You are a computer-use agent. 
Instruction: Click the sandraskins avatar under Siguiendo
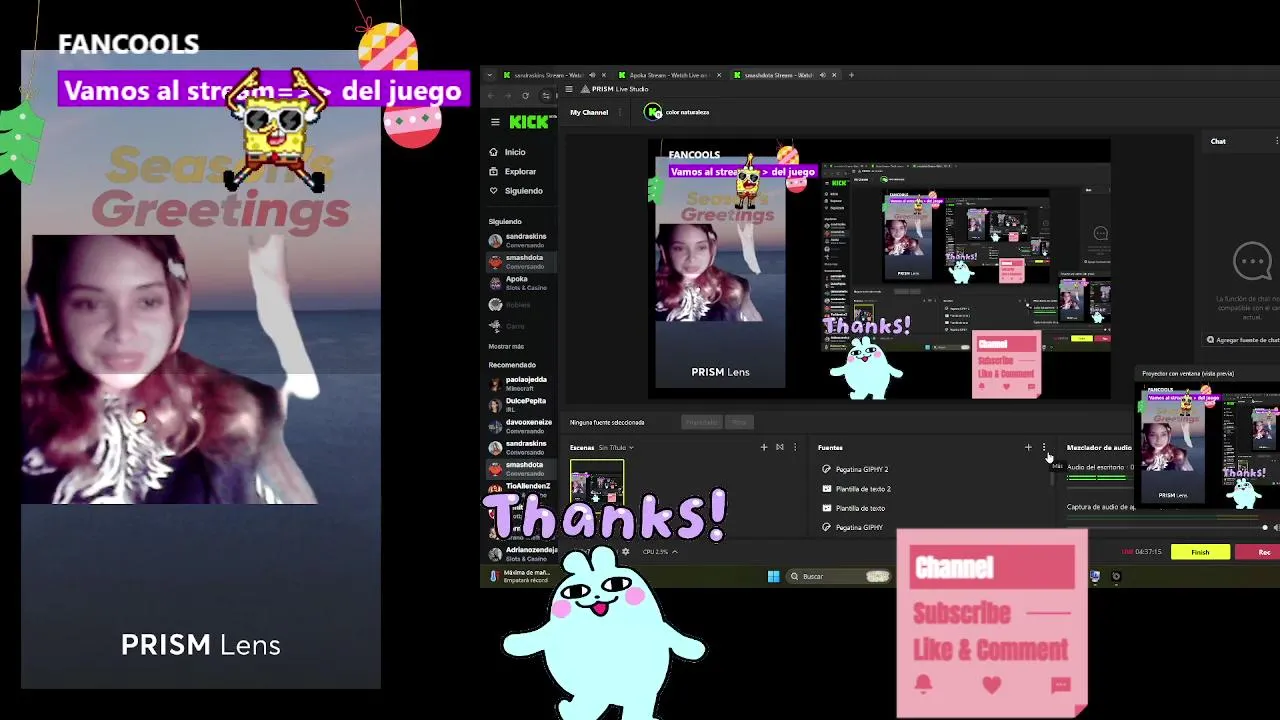495,240
